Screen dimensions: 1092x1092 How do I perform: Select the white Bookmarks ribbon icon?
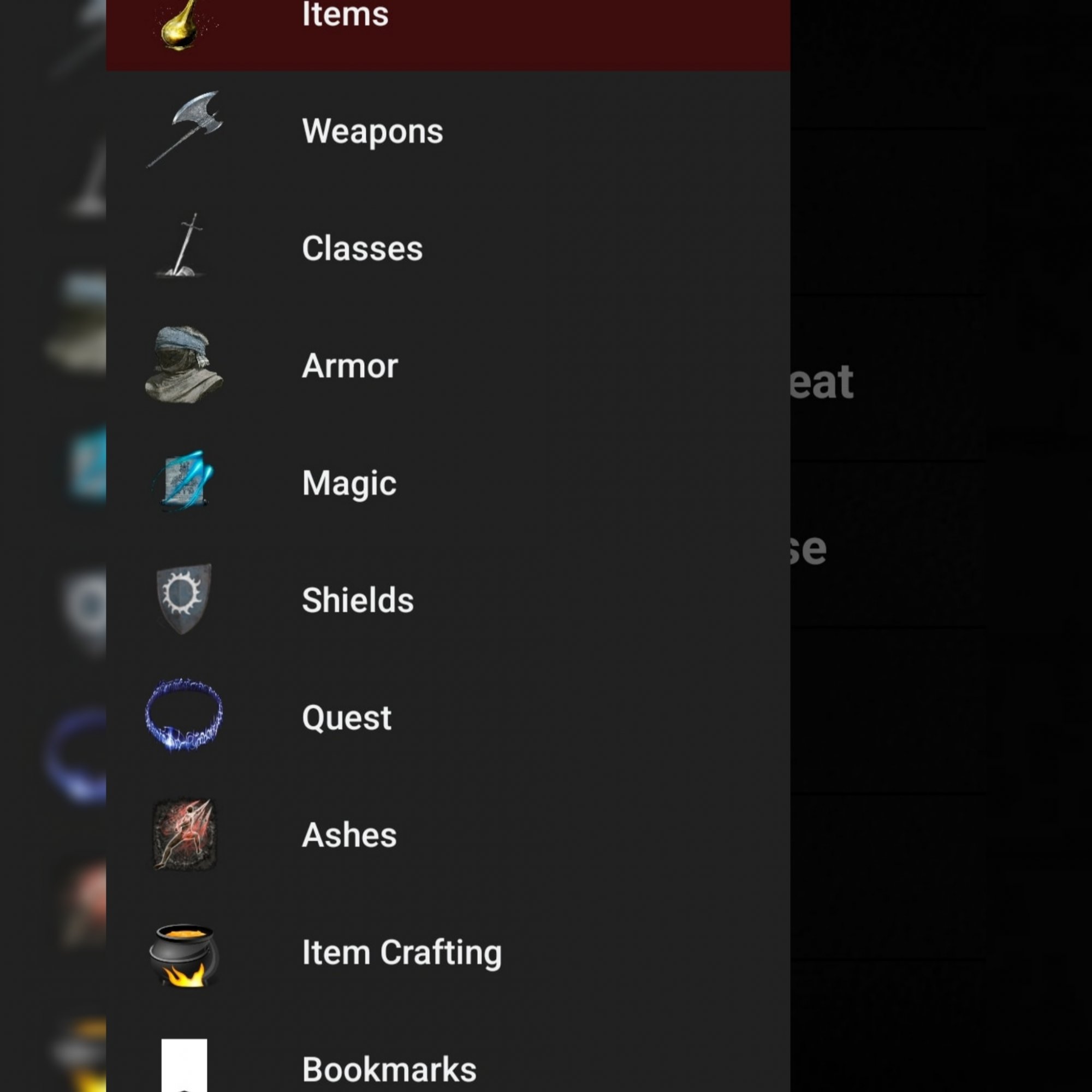point(184,1065)
